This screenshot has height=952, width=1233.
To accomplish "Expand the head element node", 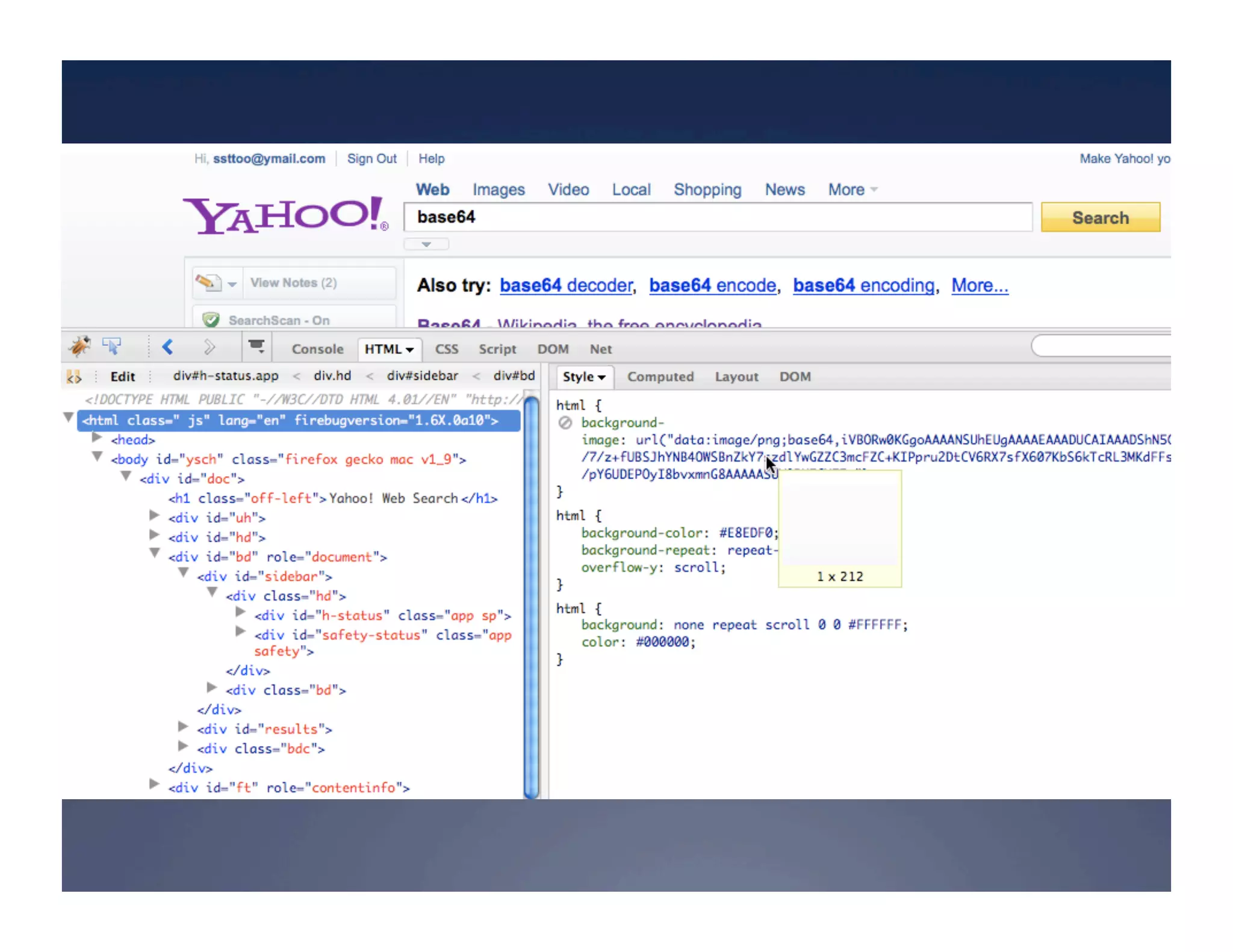I will [97, 439].
